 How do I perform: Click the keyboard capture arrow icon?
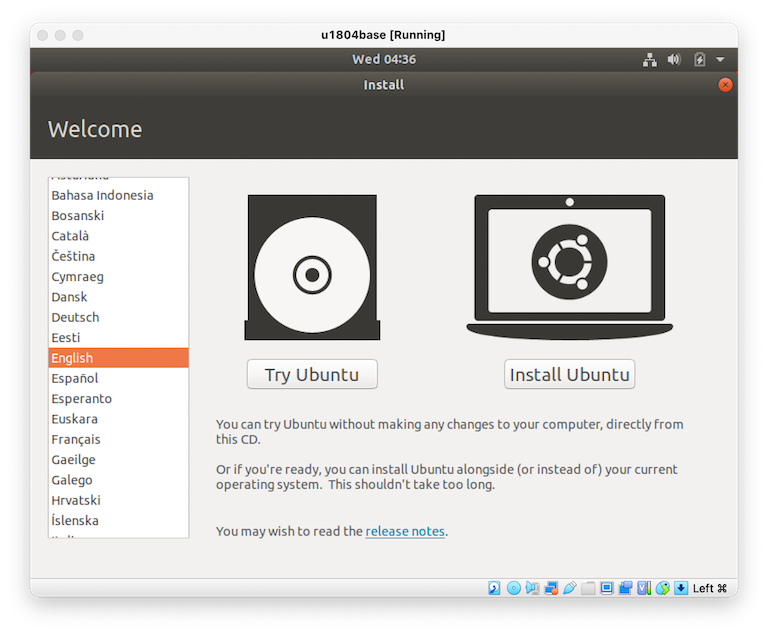click(x=681, y=587)
